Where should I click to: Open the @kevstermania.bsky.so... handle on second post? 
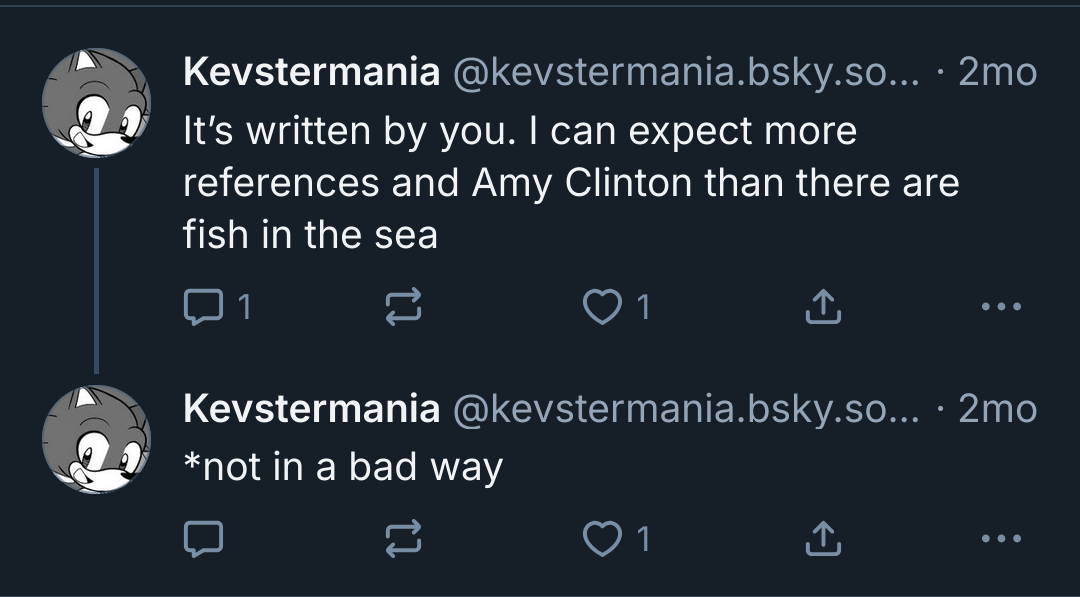point(686,409)
